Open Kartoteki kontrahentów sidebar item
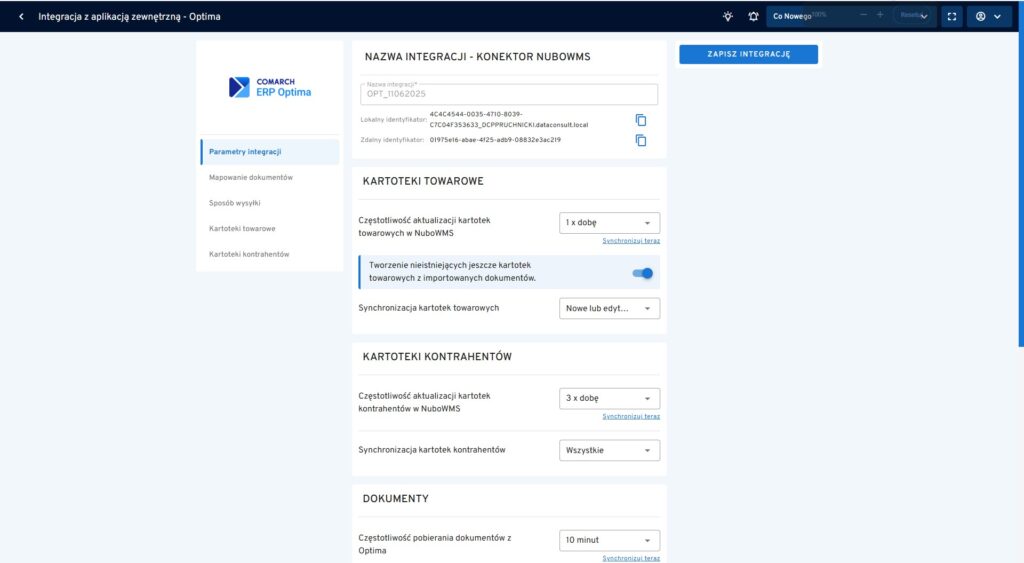 [249, 254]
